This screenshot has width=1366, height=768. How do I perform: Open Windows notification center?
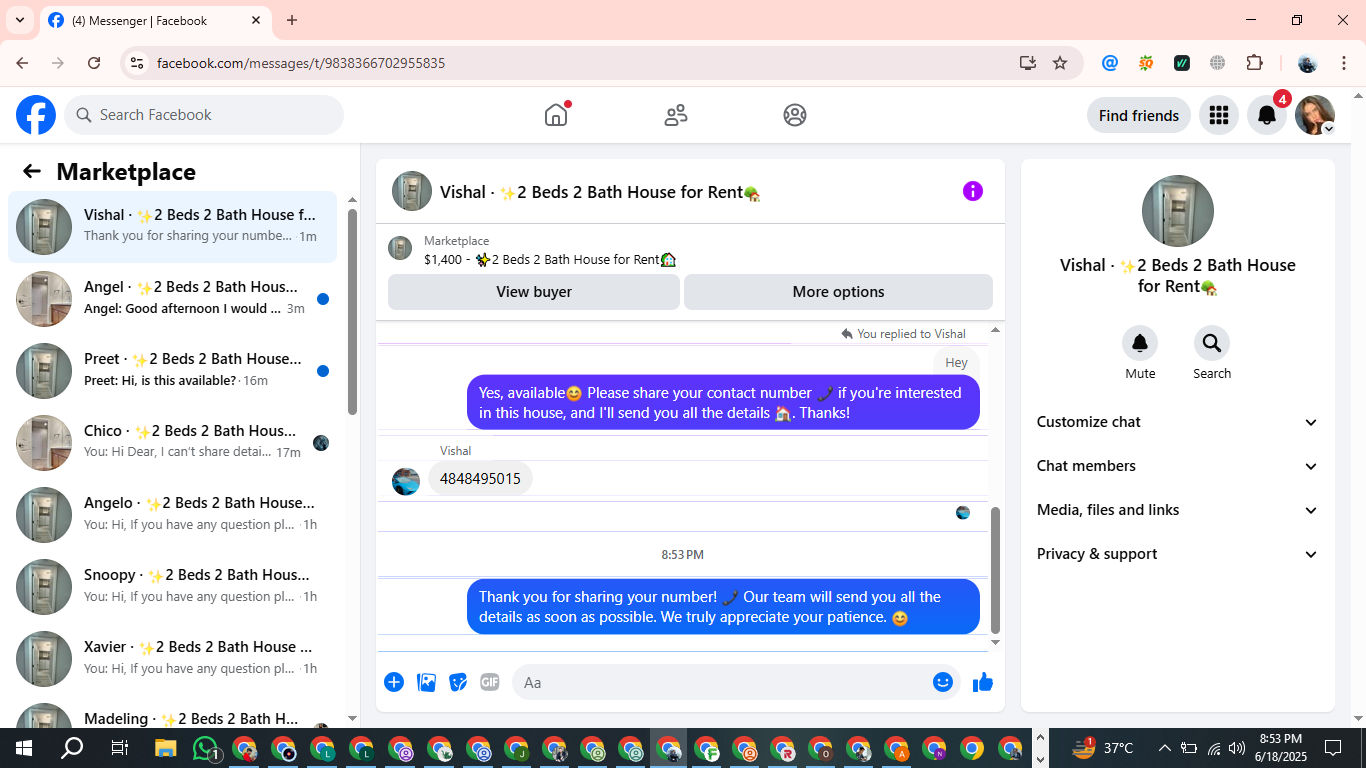[1333, 748]
